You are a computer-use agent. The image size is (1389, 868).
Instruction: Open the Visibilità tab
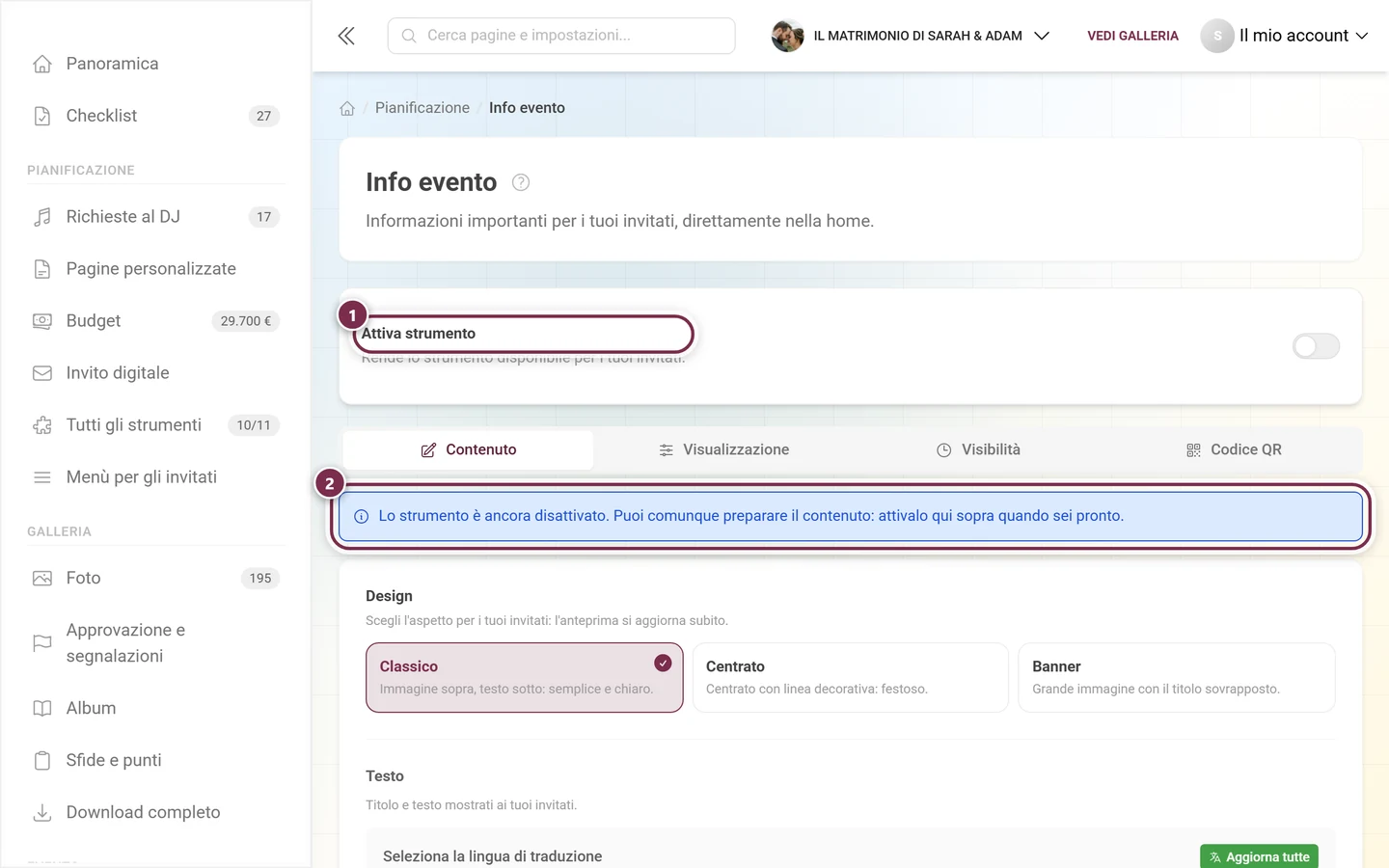tap(978, 450)
